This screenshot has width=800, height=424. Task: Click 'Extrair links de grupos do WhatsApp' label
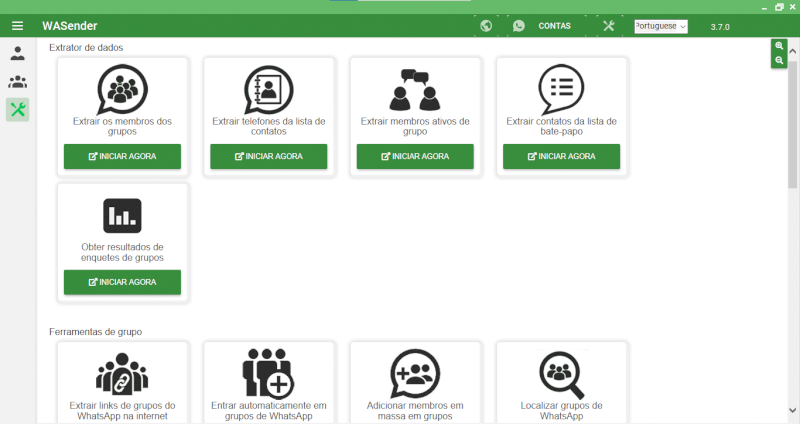point(122,411)
